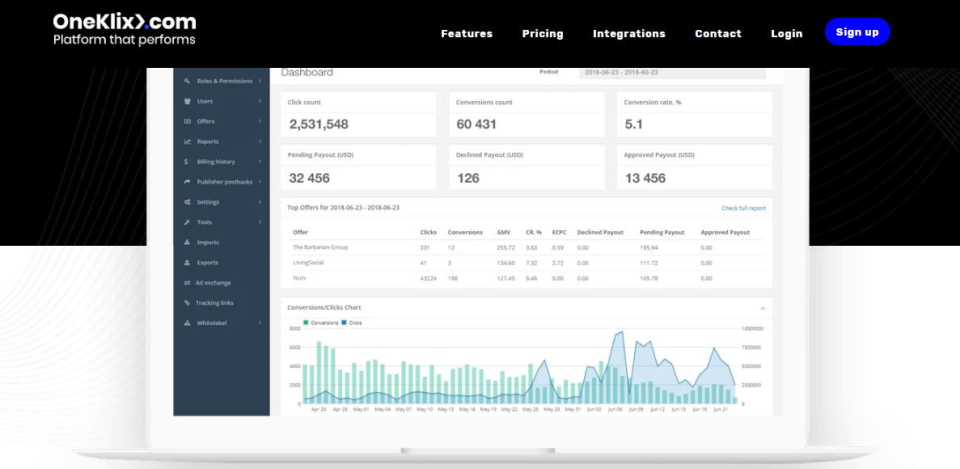Open the Pricing nav item
Image resolution: width=960 pixels, height=469 pixels.
542,34
